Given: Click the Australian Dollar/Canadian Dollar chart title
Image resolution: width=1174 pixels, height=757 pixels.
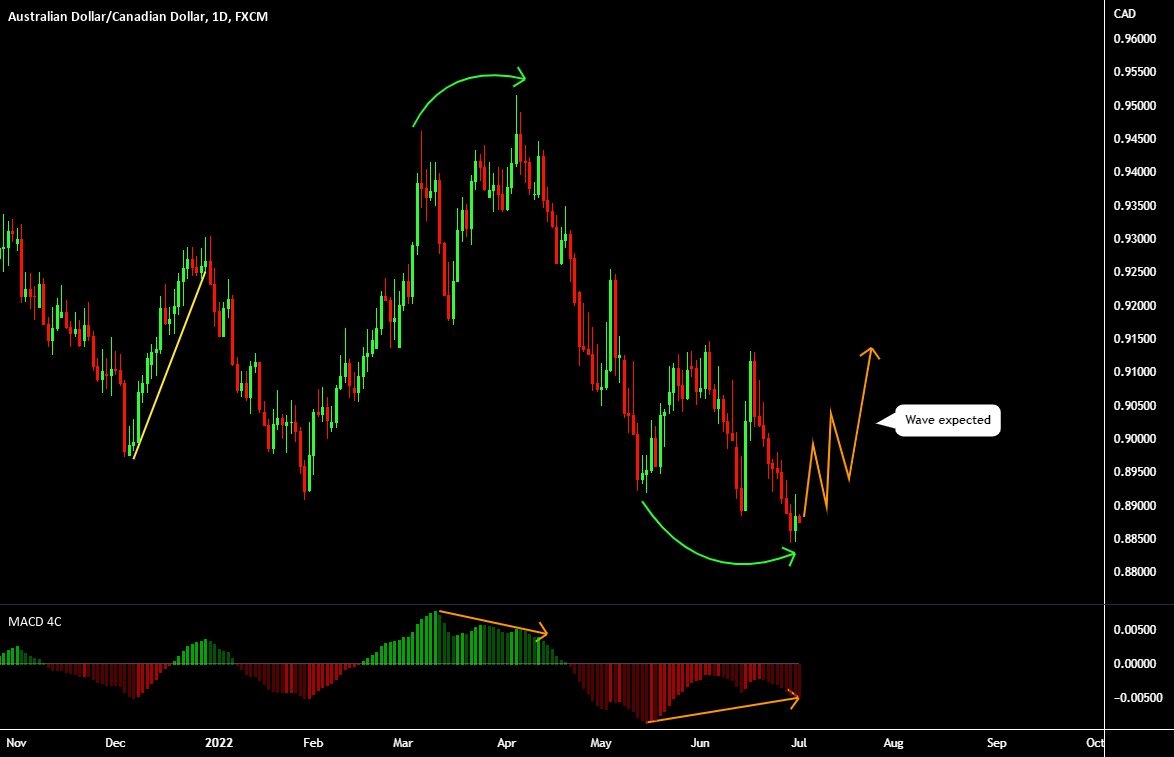Looking at the screenshot, I should [138, 16].
